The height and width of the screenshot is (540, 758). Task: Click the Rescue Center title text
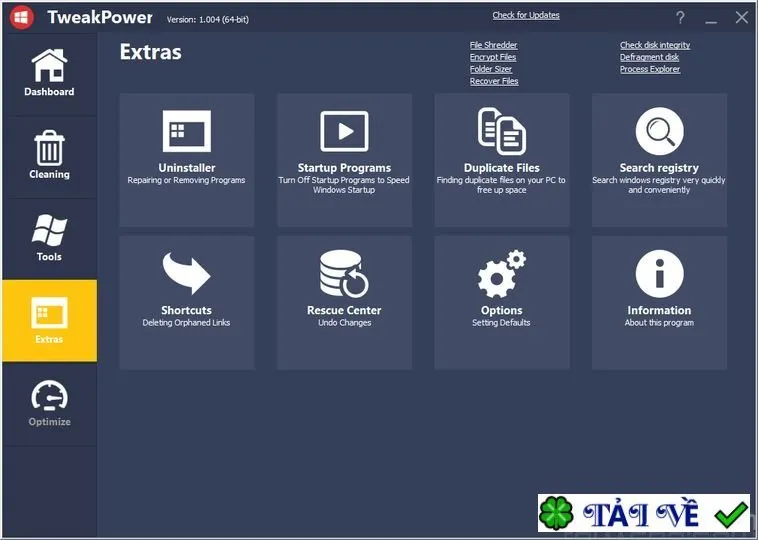(344, 310)
